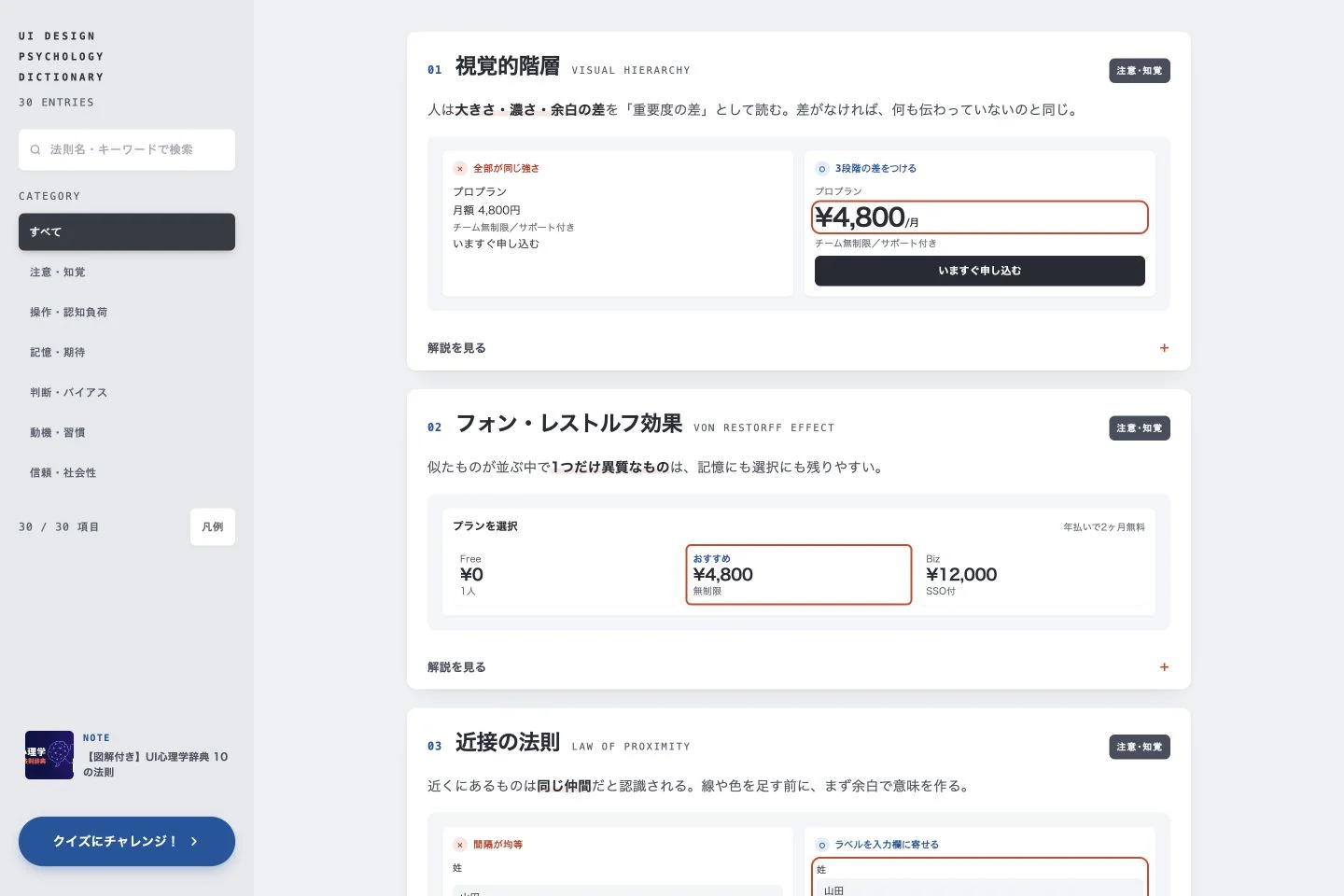Screen dimensions: 1344x896
Task: Click the 月額 4,800円 text in bad example
Action: tap(487, 210)
